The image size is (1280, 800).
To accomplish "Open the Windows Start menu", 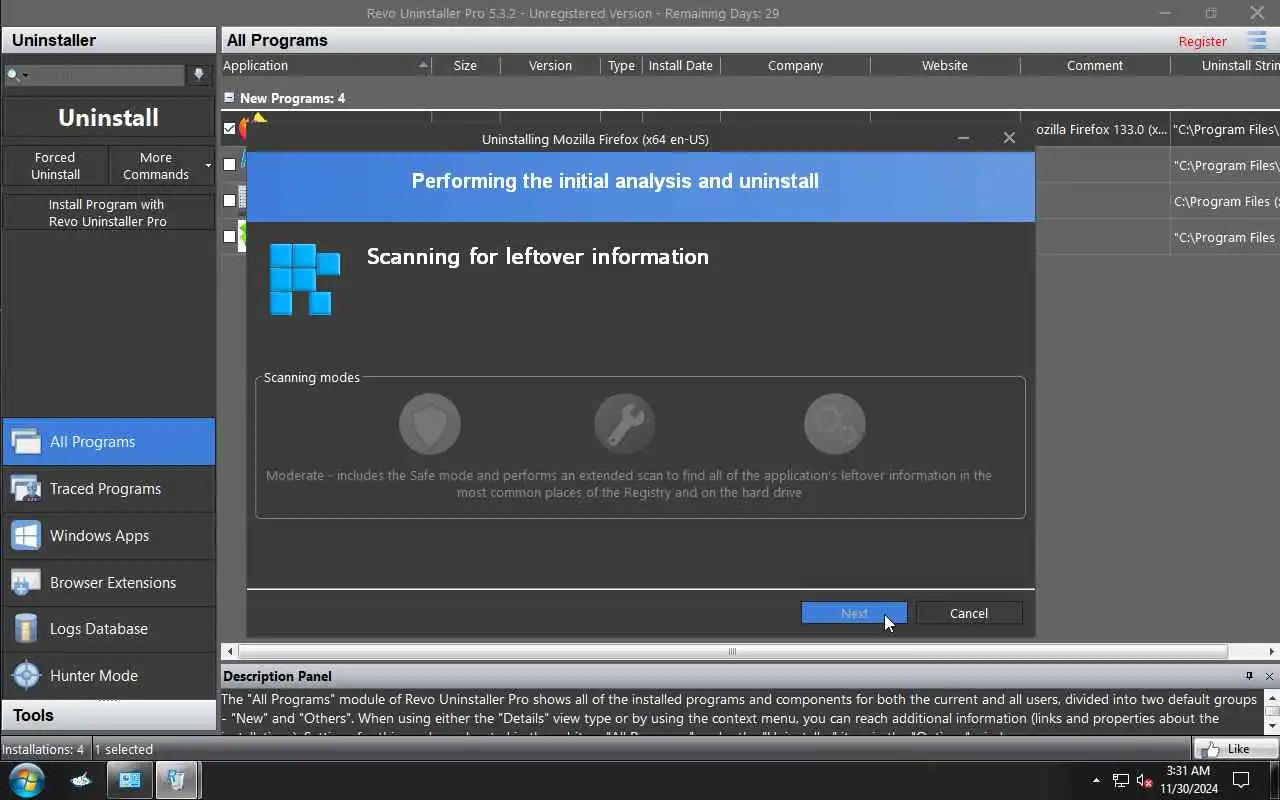I will click(26, 780).
